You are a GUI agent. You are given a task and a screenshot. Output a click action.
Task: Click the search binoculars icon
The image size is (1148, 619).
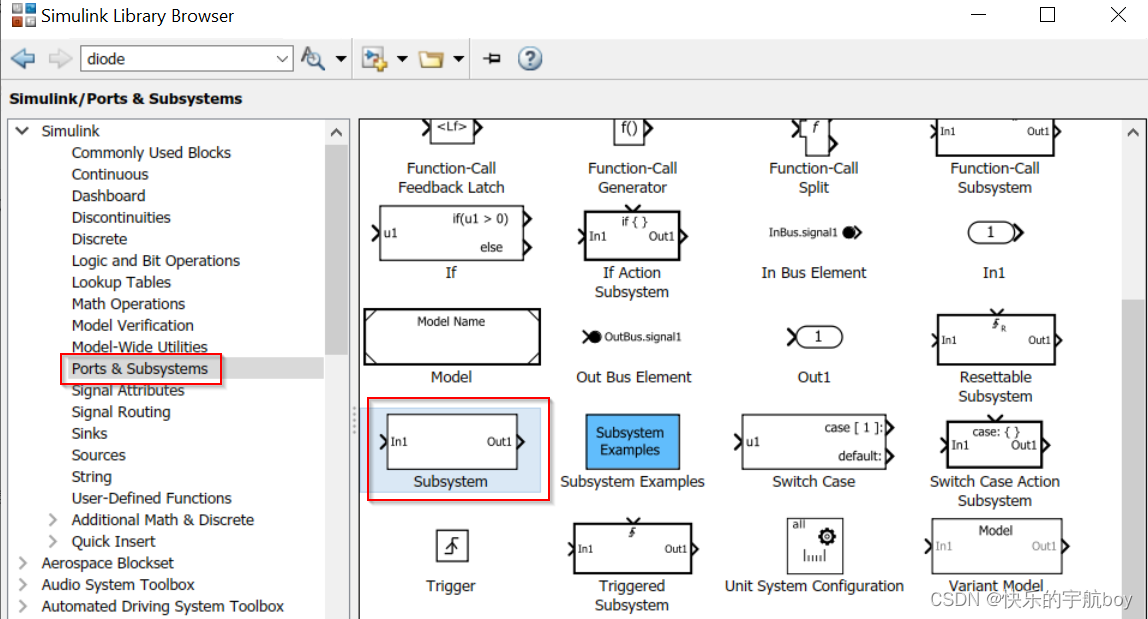pyautogui.click(x=313, y=58)
